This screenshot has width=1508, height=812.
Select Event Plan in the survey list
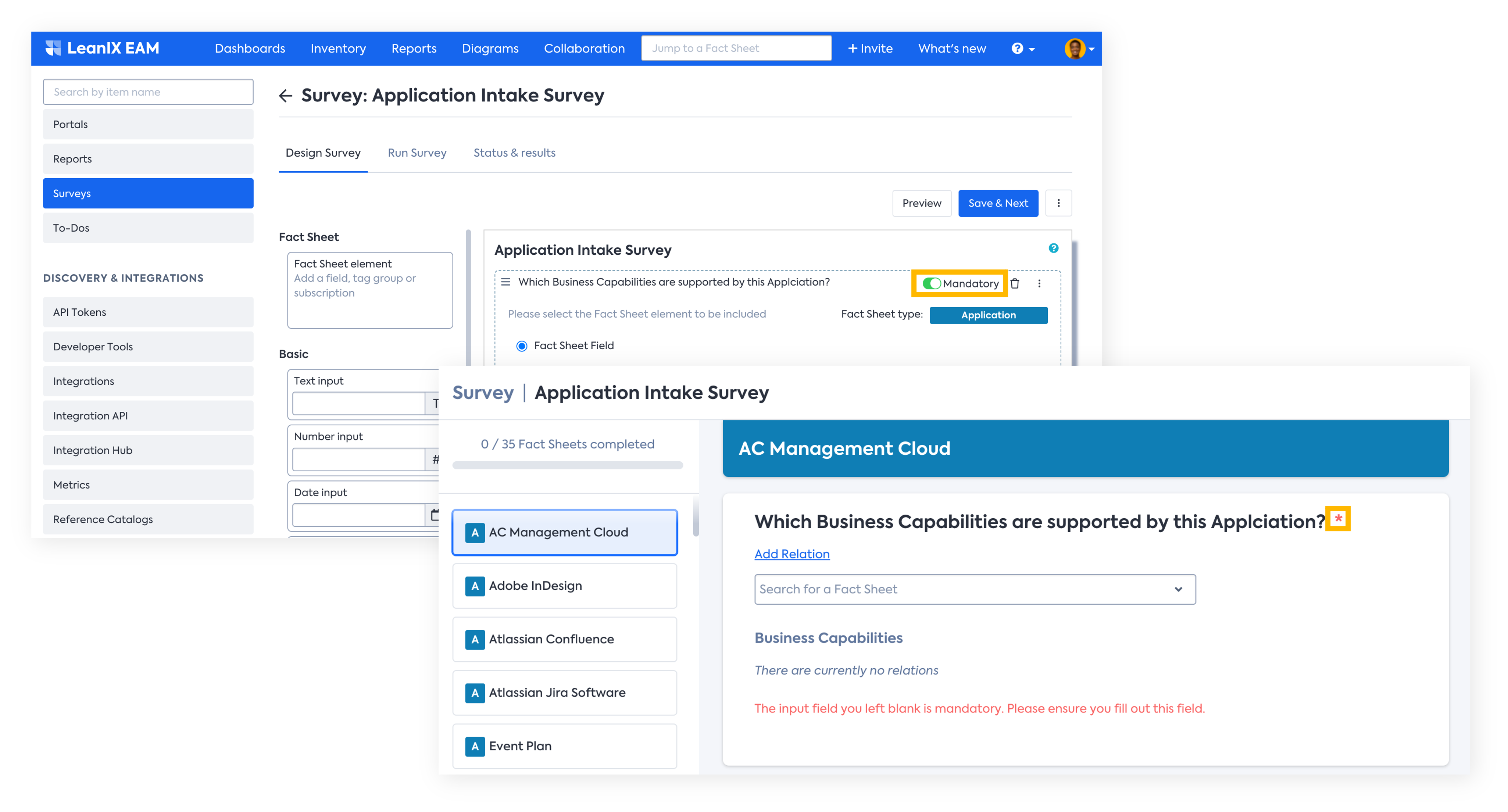[x=564, y=747]
